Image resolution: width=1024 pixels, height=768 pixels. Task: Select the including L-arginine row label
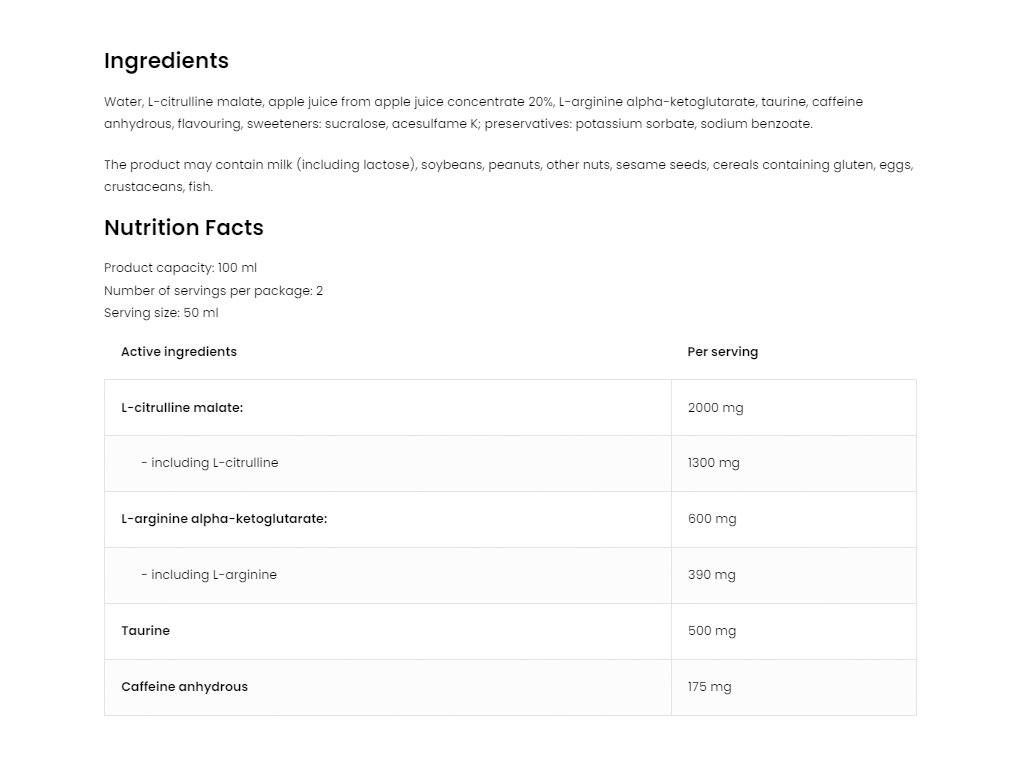(x=209, y=575)
